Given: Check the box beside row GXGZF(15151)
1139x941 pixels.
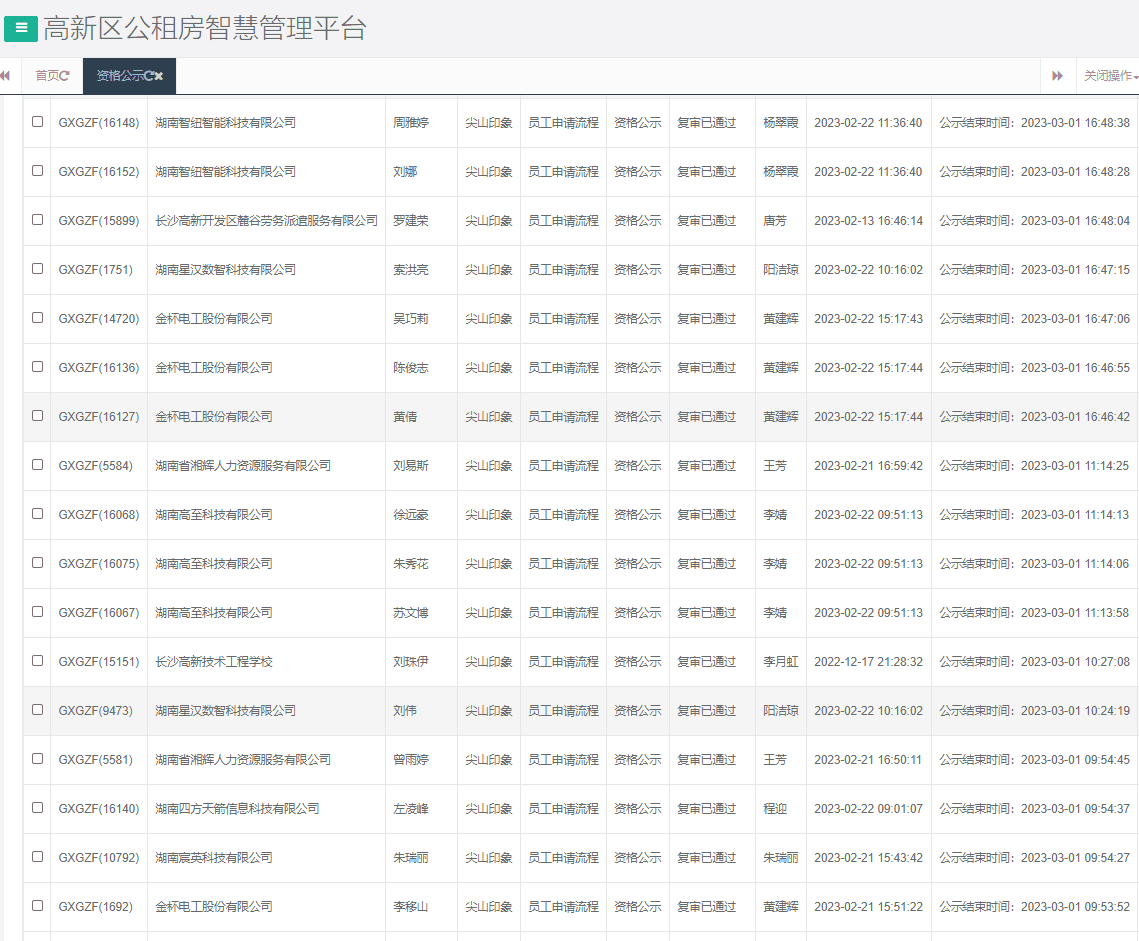Looking at the screenshot, I should pyautogui.click(x=37, y=661).
